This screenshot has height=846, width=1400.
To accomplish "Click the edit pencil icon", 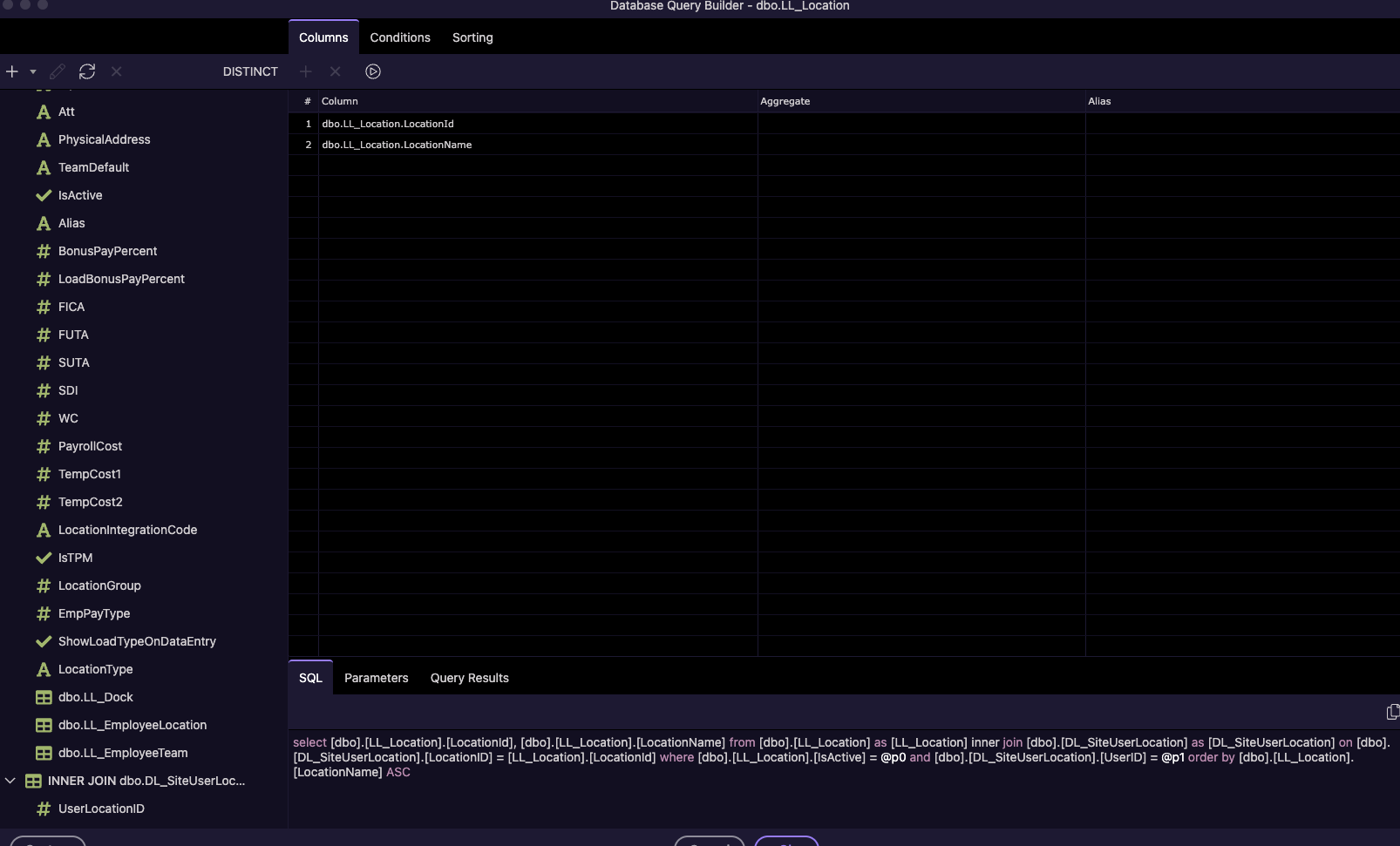I will tap(58, 71).
